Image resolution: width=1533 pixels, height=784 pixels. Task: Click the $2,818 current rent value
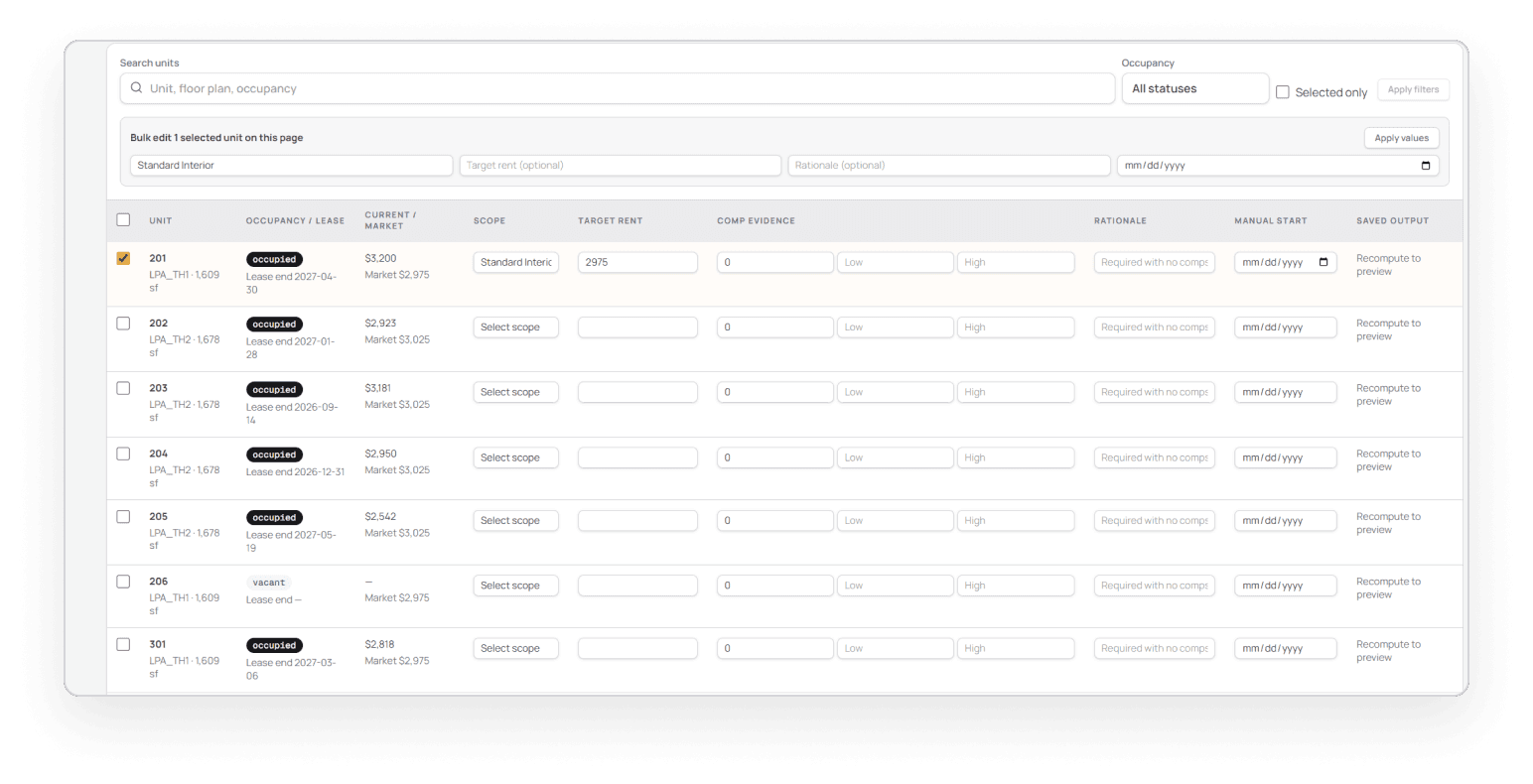[379, 645]
